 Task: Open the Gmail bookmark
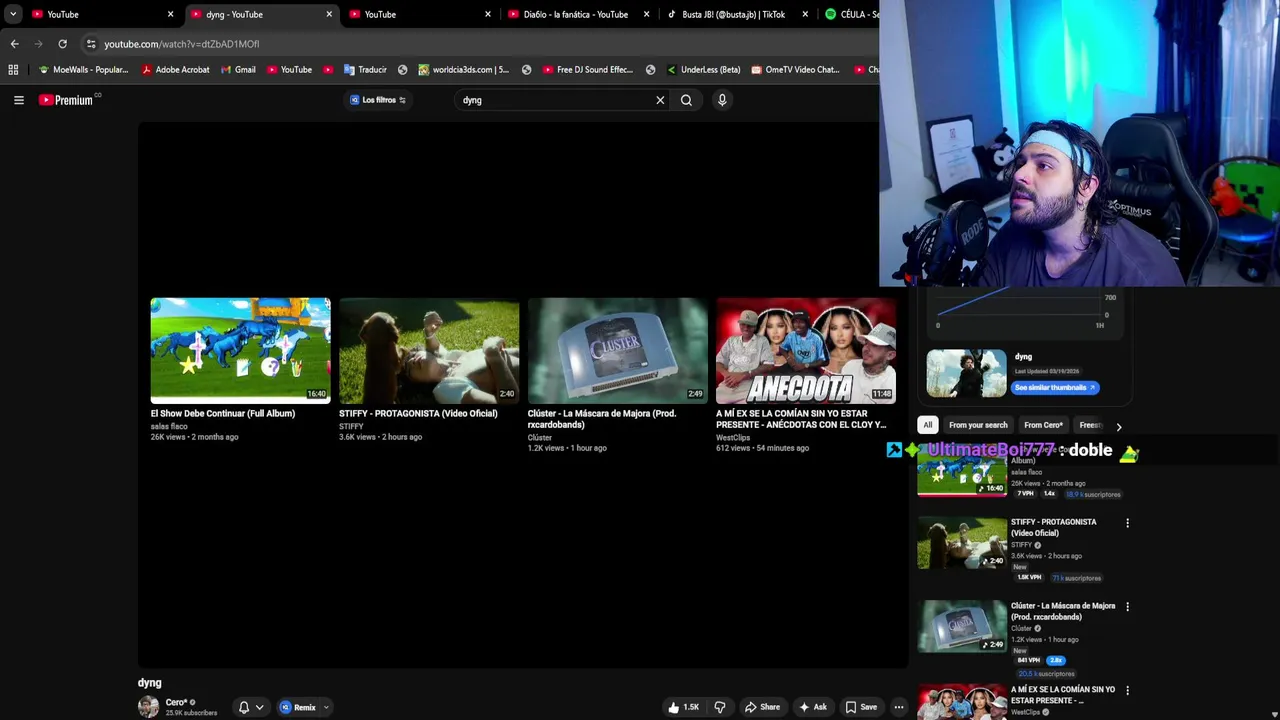[237, 70]
